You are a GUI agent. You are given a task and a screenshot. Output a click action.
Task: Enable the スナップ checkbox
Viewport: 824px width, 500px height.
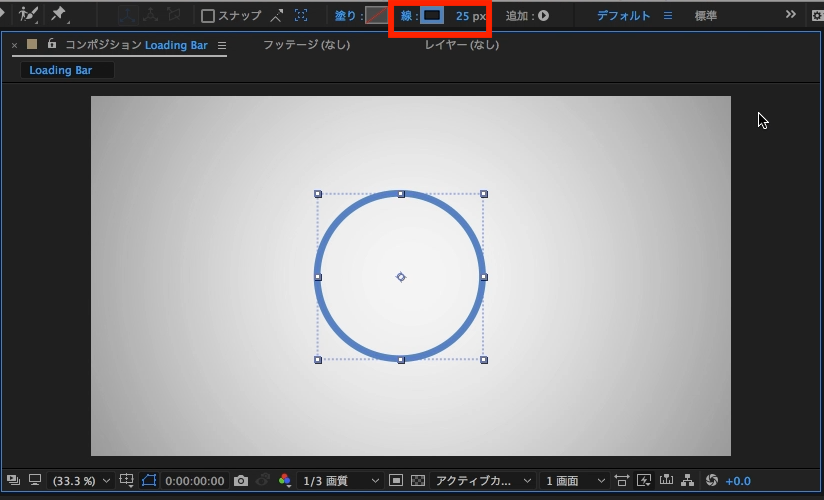[208, 16]
